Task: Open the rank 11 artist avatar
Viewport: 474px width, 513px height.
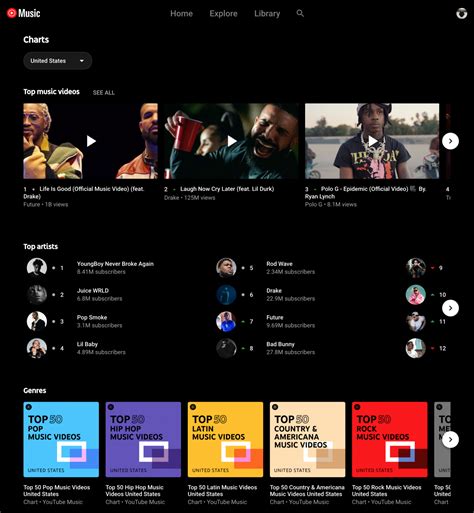Action: [x=416, y=321]
